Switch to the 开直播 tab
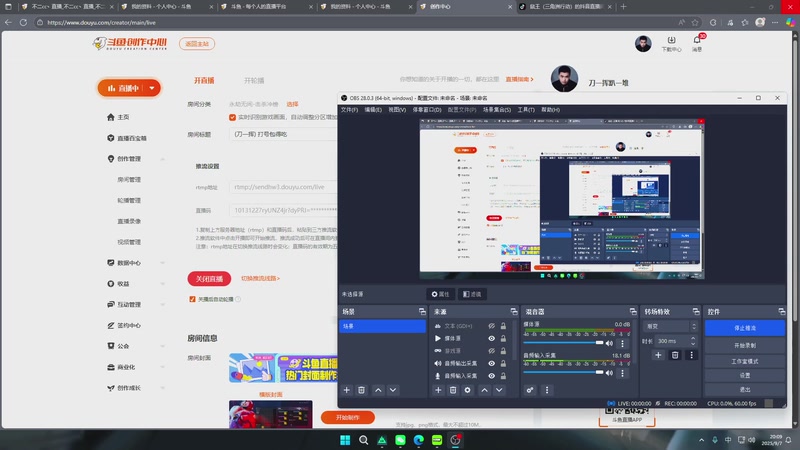The height and width of the screenshot is (450, 800). pyautogui.click(x=204, y=81)
